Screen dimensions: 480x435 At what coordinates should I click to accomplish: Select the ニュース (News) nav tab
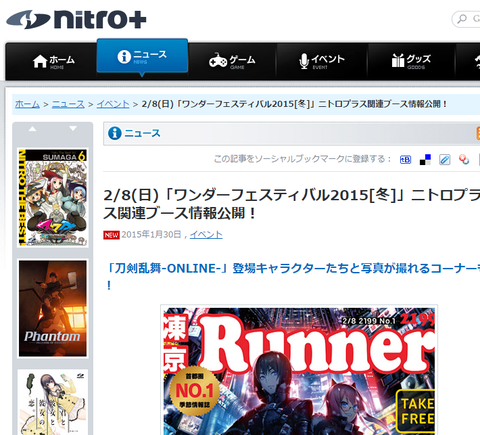coord(142,56)
